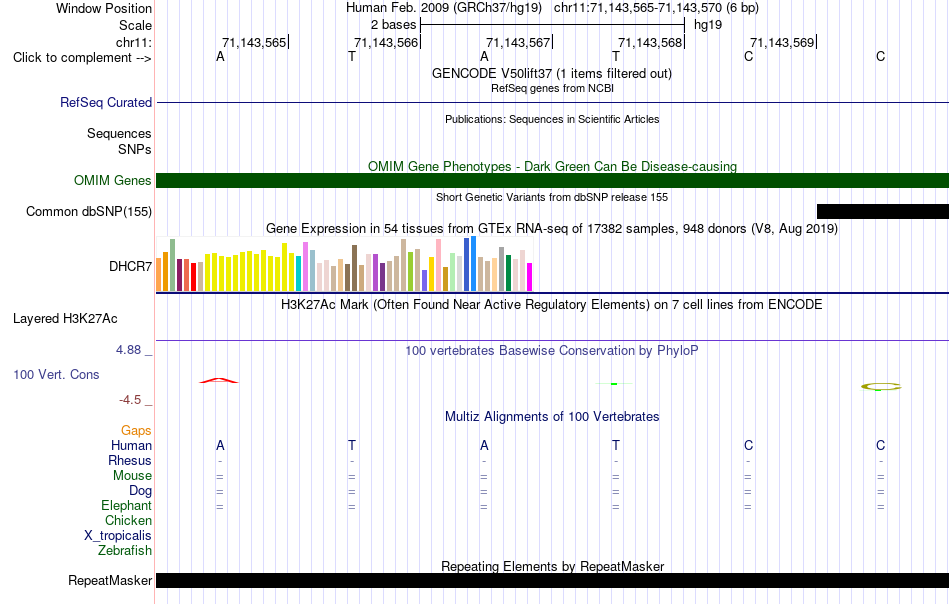Image resolution: width=950 pixels, height=604 pixels.
Task: Click the GTEx DHCR7 expression bar chart
Action: pyautogui.click(x=344, y=264)
